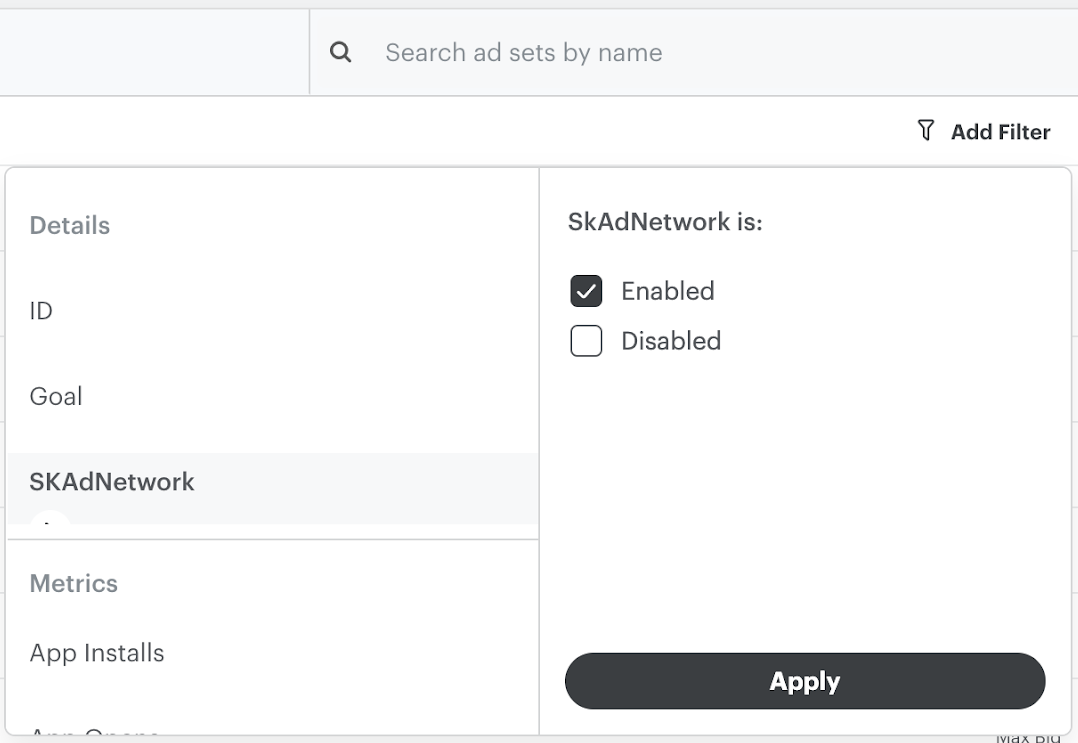
Task: Choose the Goal filter option
Action: (x=56, y=396)
